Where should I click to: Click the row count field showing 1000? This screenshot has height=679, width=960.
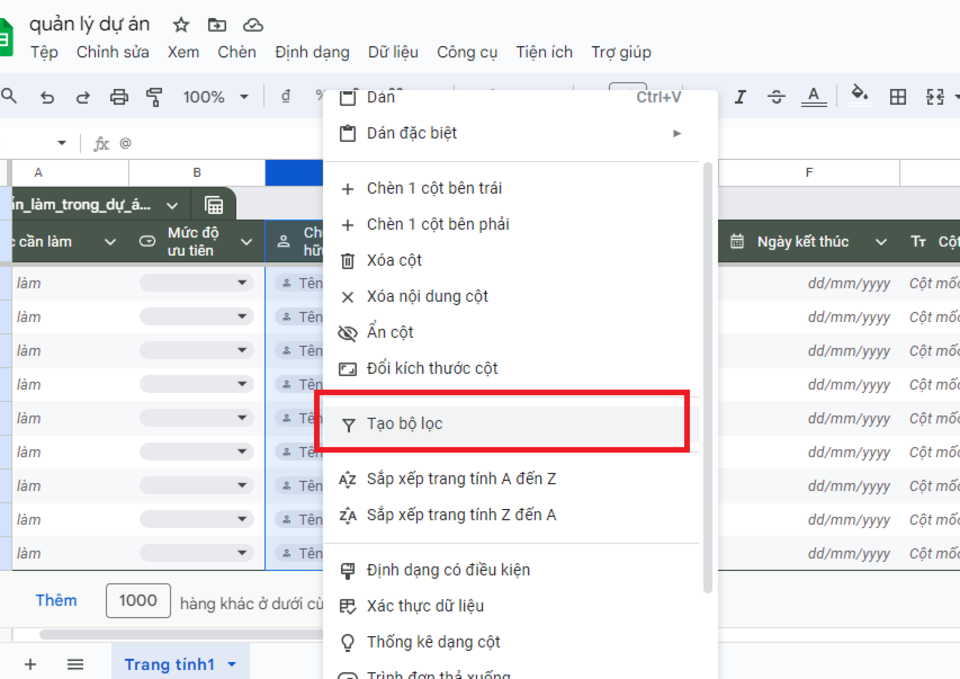pyautogui.click(x=138, y=600)
